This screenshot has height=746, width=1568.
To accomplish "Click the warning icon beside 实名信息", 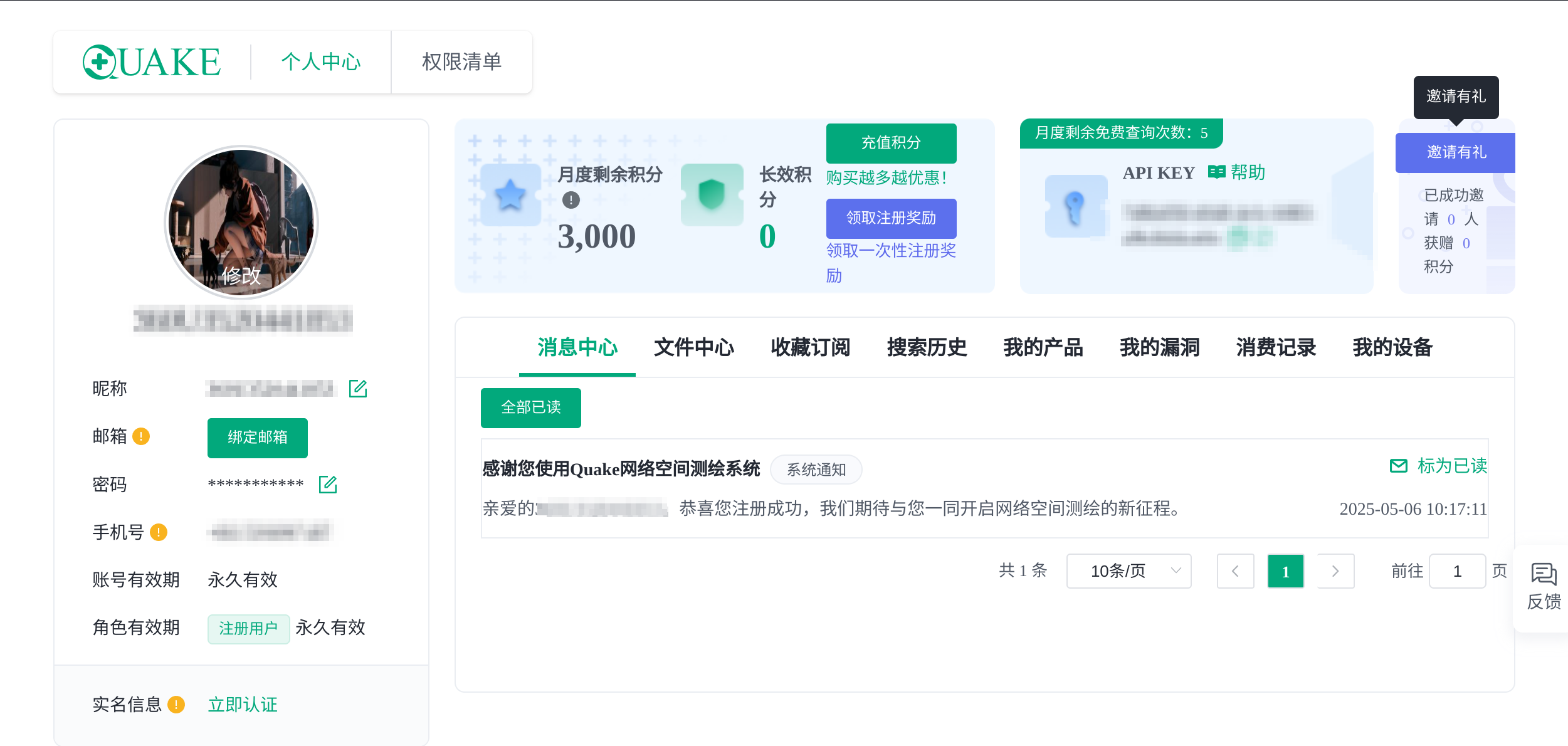I will click(176, 705).
